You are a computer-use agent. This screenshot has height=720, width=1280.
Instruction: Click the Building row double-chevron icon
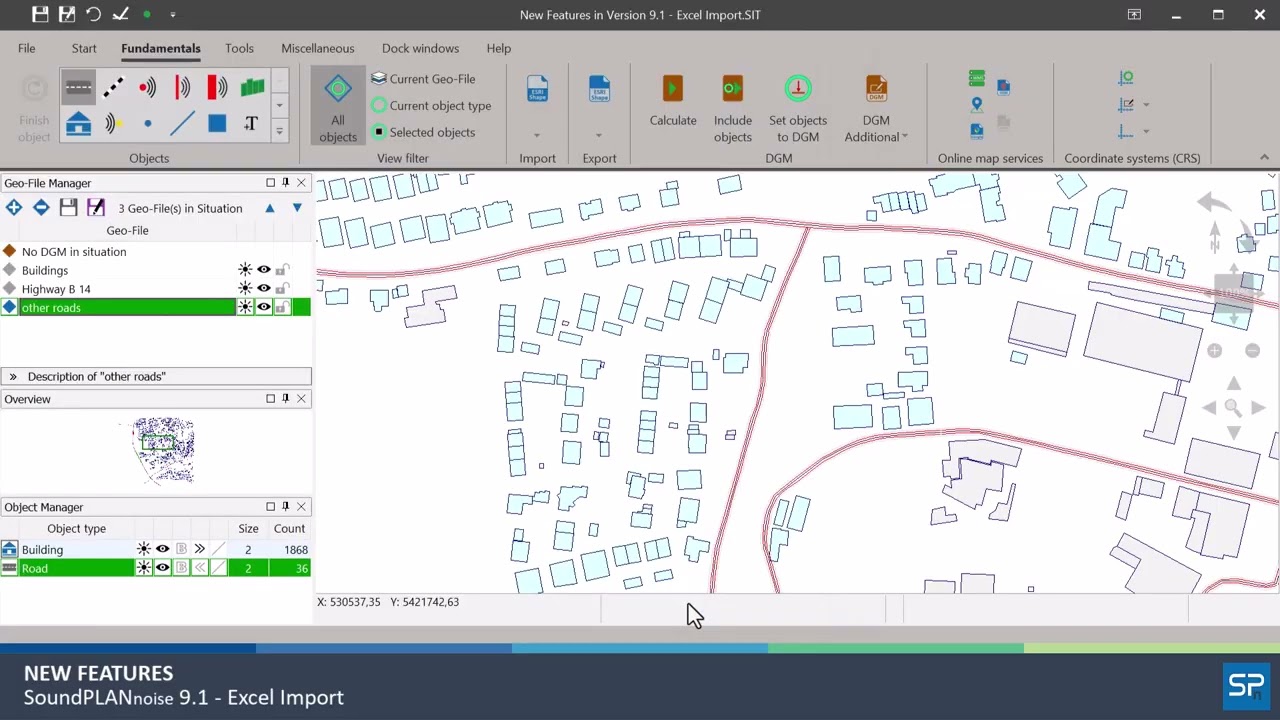[199, 549]
